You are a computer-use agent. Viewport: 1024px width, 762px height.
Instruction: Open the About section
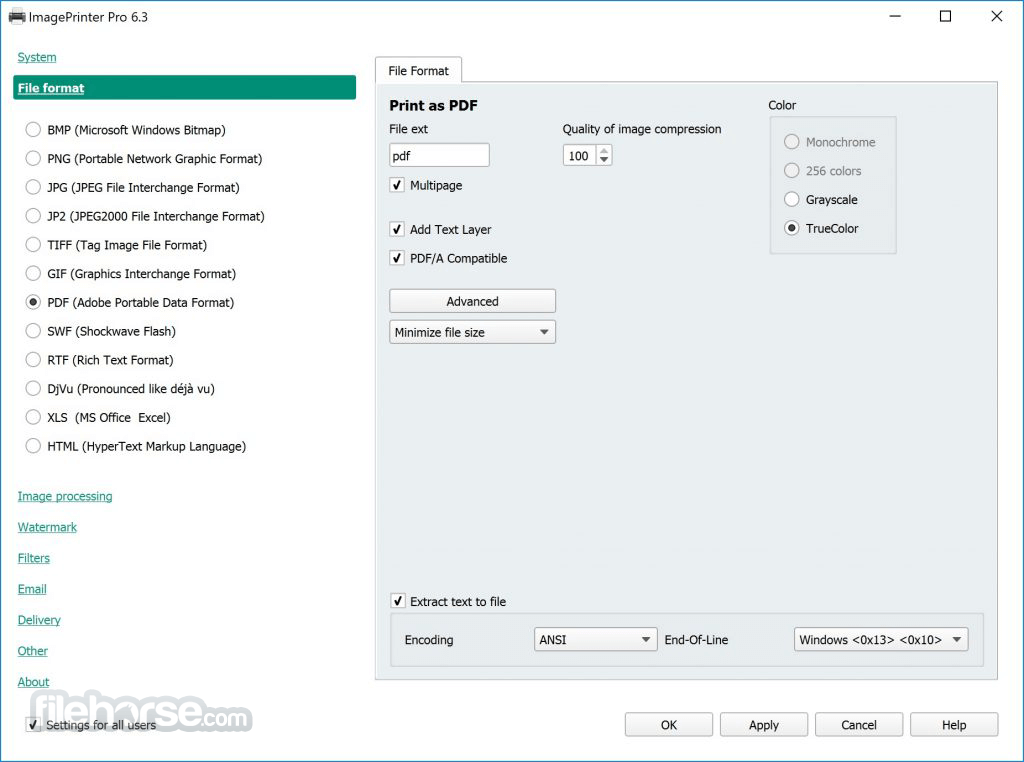coord(33,682)
